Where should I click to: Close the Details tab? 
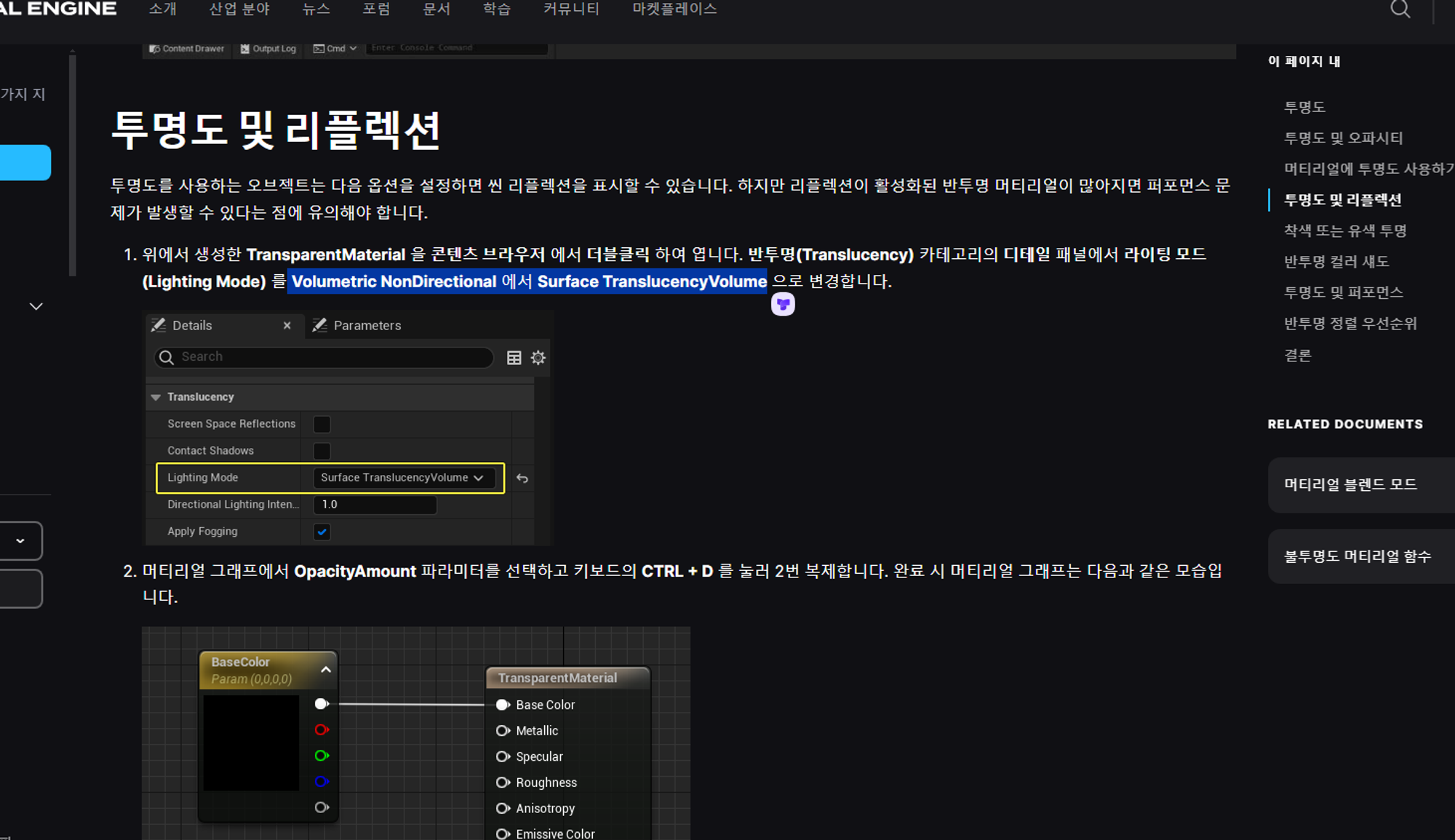tap(287, 325)
